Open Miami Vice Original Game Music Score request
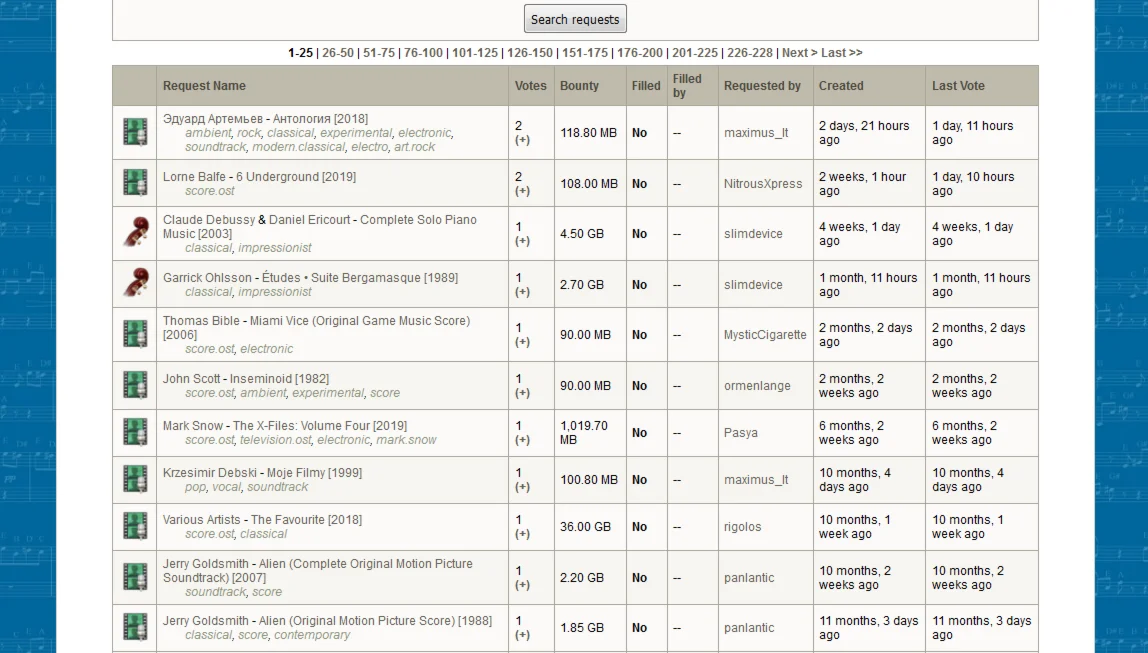The image size is (1148, 653). [316, 327]
